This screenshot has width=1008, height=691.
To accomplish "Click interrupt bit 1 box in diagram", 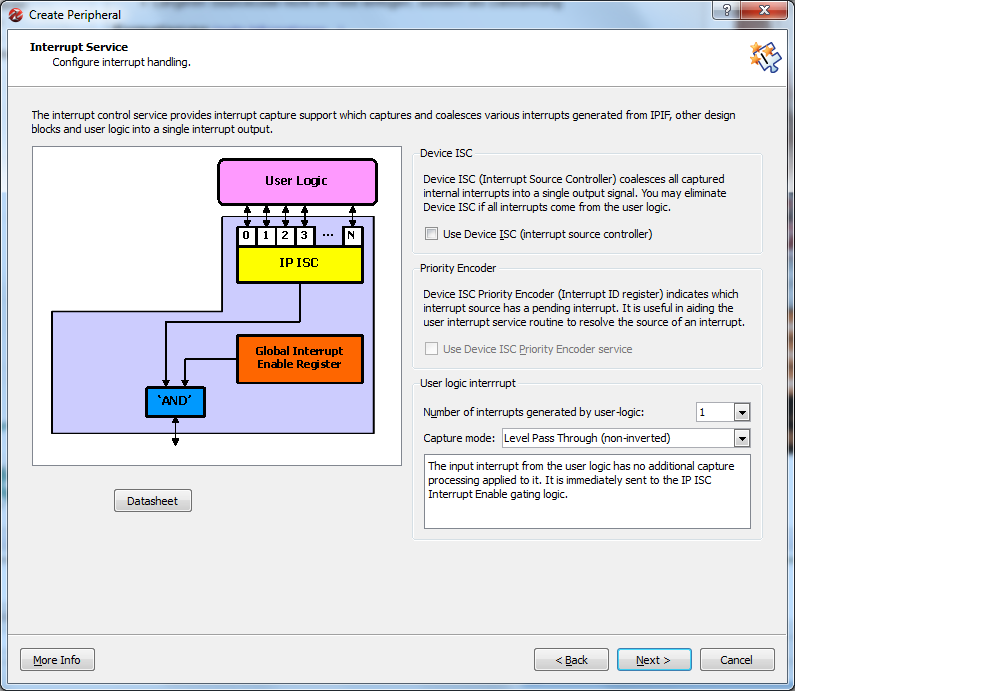I will (x=266, y=235).
